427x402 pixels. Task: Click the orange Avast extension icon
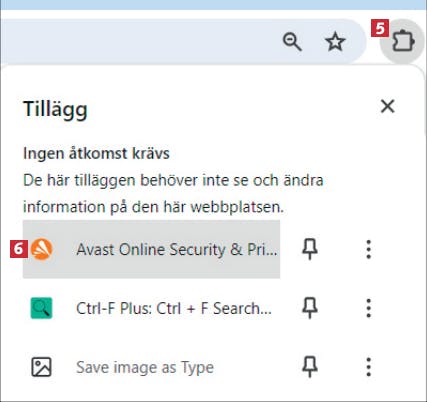click(42, 249)
